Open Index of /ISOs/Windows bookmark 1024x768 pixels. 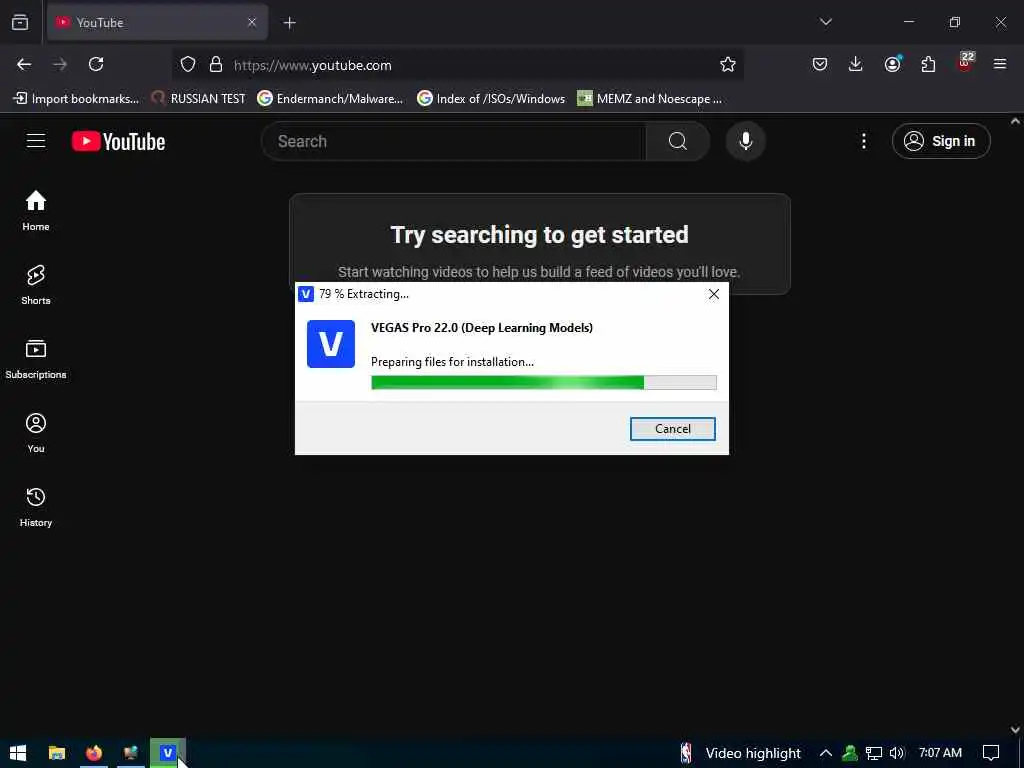point(491,99)
